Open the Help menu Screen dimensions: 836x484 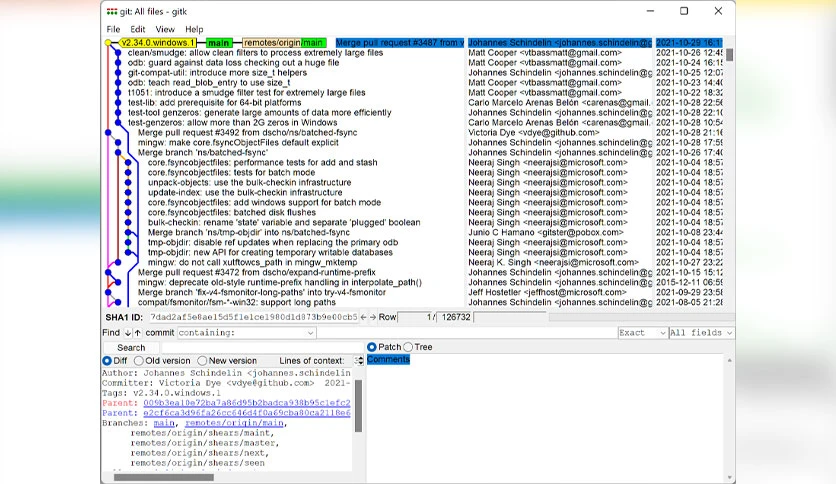click(194, 29)
